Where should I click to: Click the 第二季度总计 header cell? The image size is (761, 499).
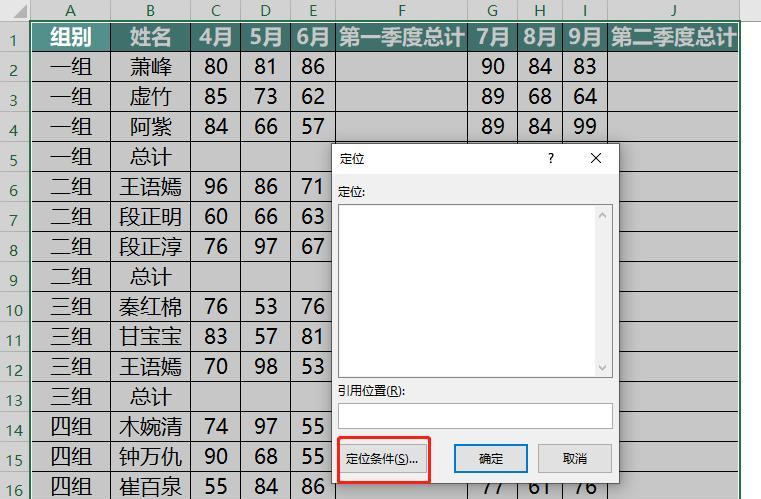(x=673, y=37)
